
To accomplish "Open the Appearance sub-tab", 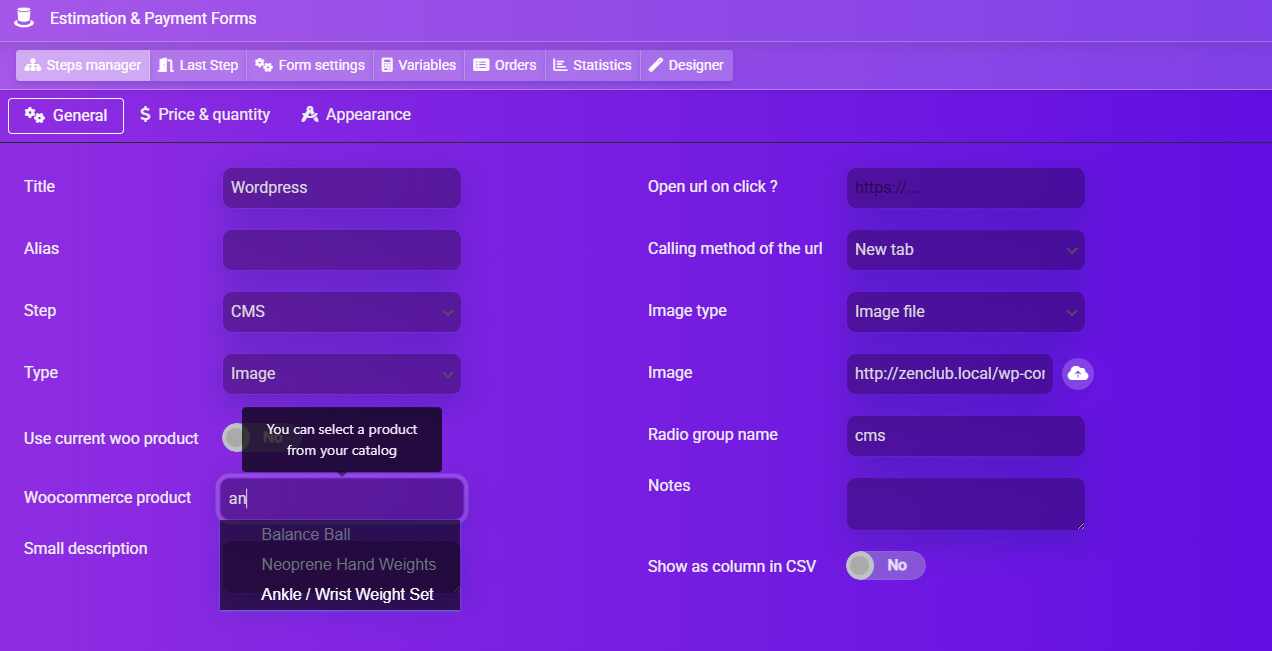I will 356,115.
